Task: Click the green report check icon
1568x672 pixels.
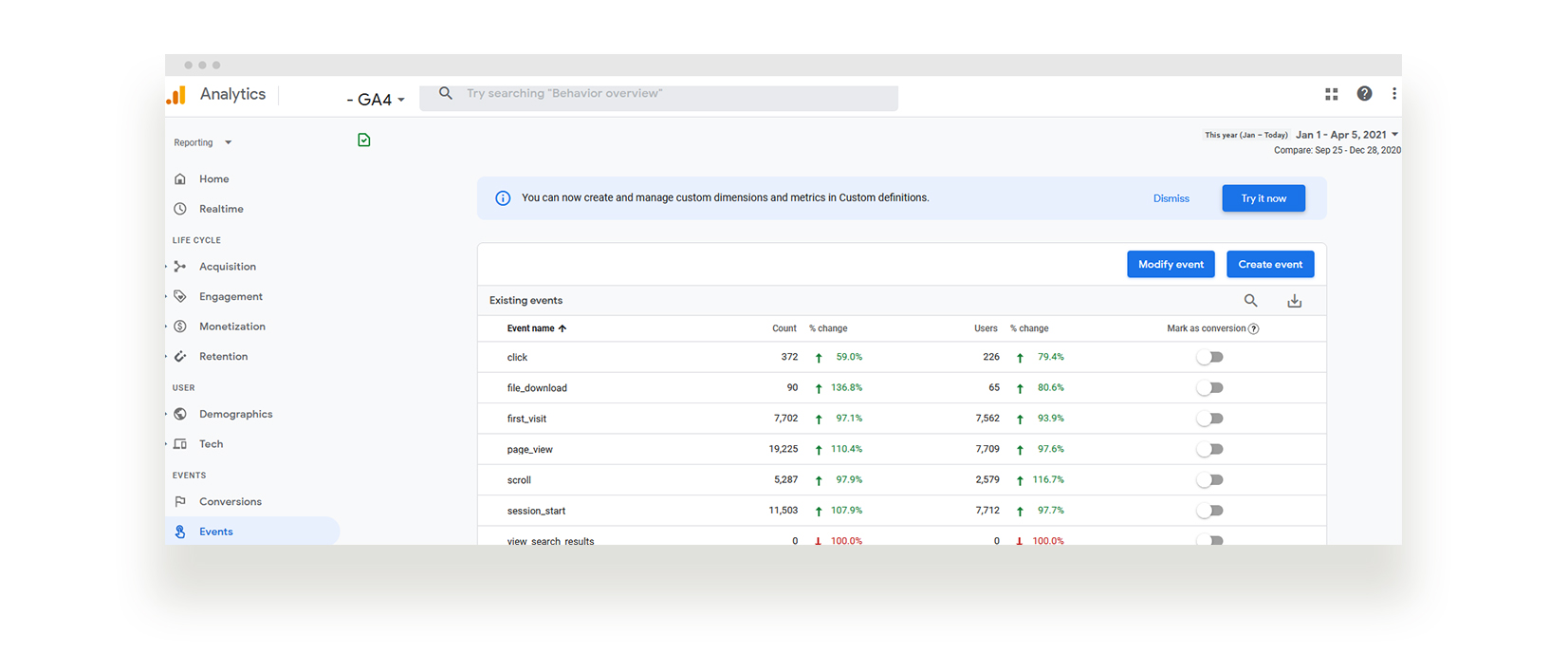Action: pos(364,140)
